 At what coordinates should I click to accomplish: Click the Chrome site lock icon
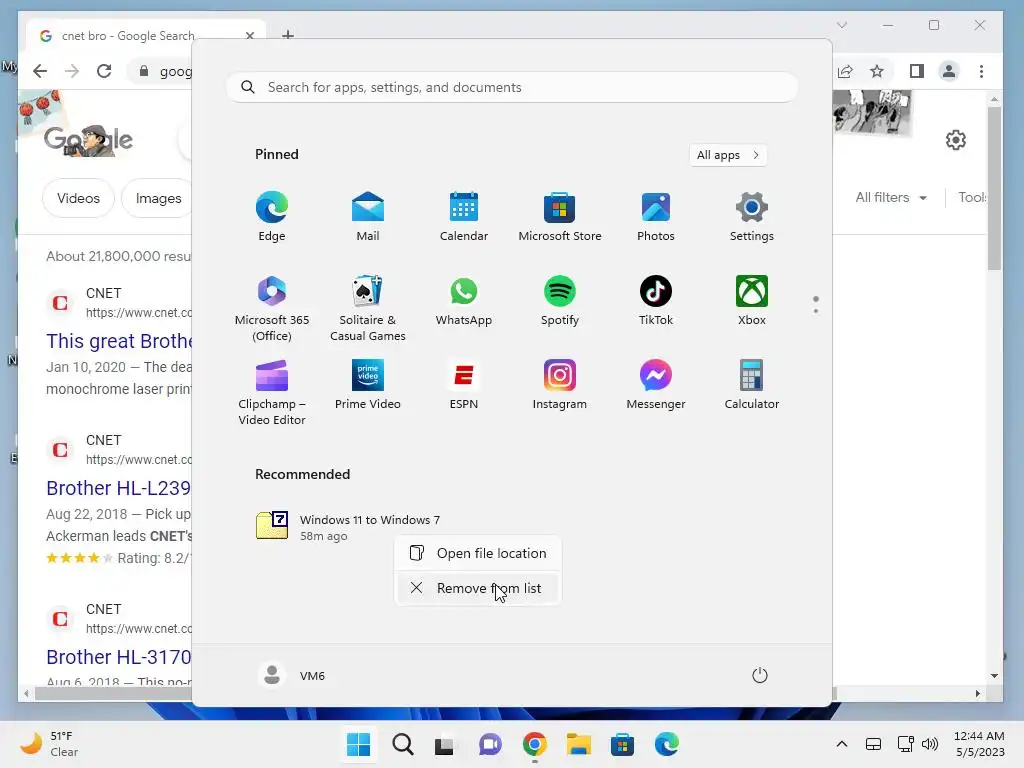144,71
